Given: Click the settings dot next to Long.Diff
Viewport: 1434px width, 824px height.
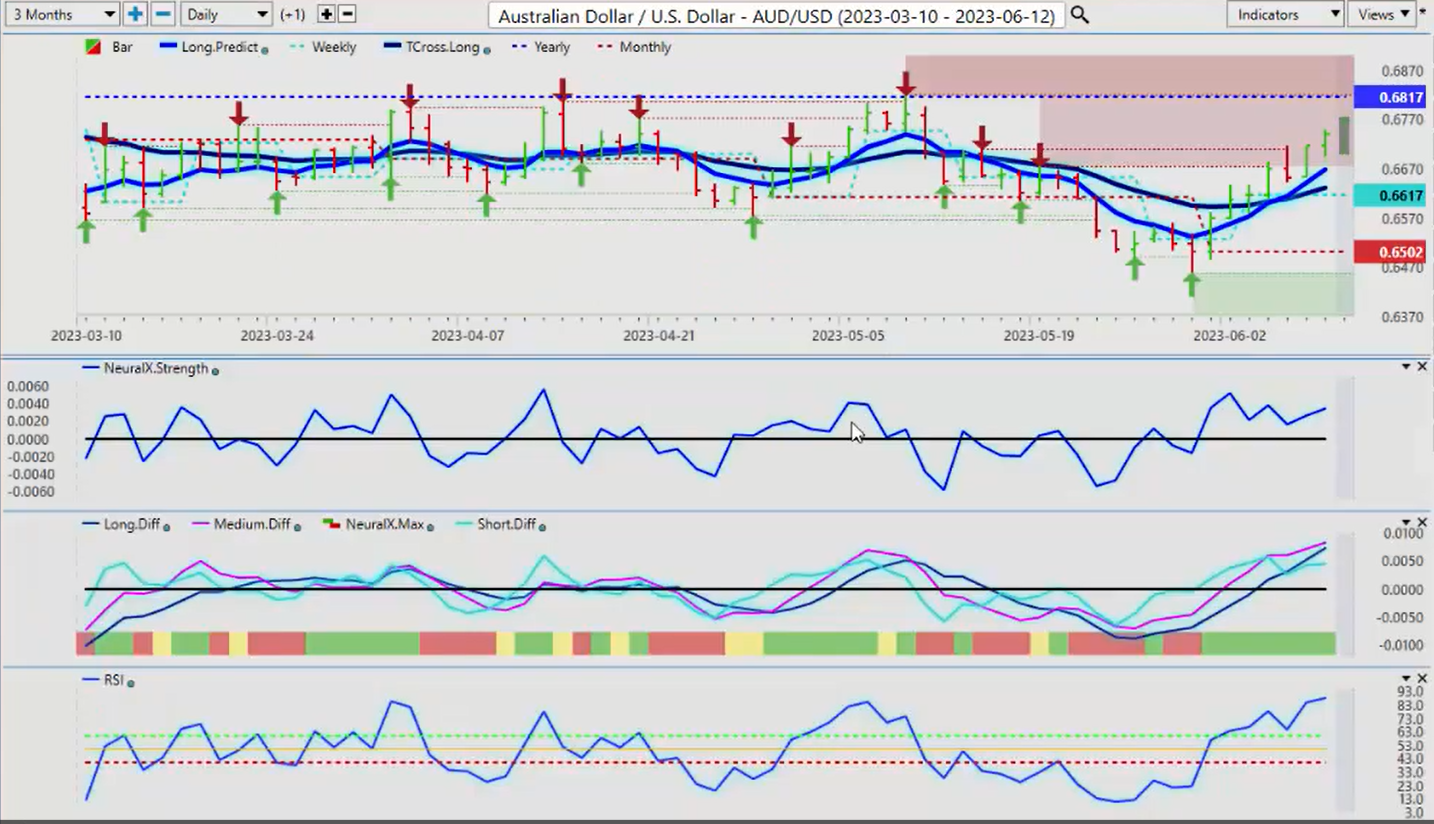Looking at the screenshot, I should click(166, 526).
